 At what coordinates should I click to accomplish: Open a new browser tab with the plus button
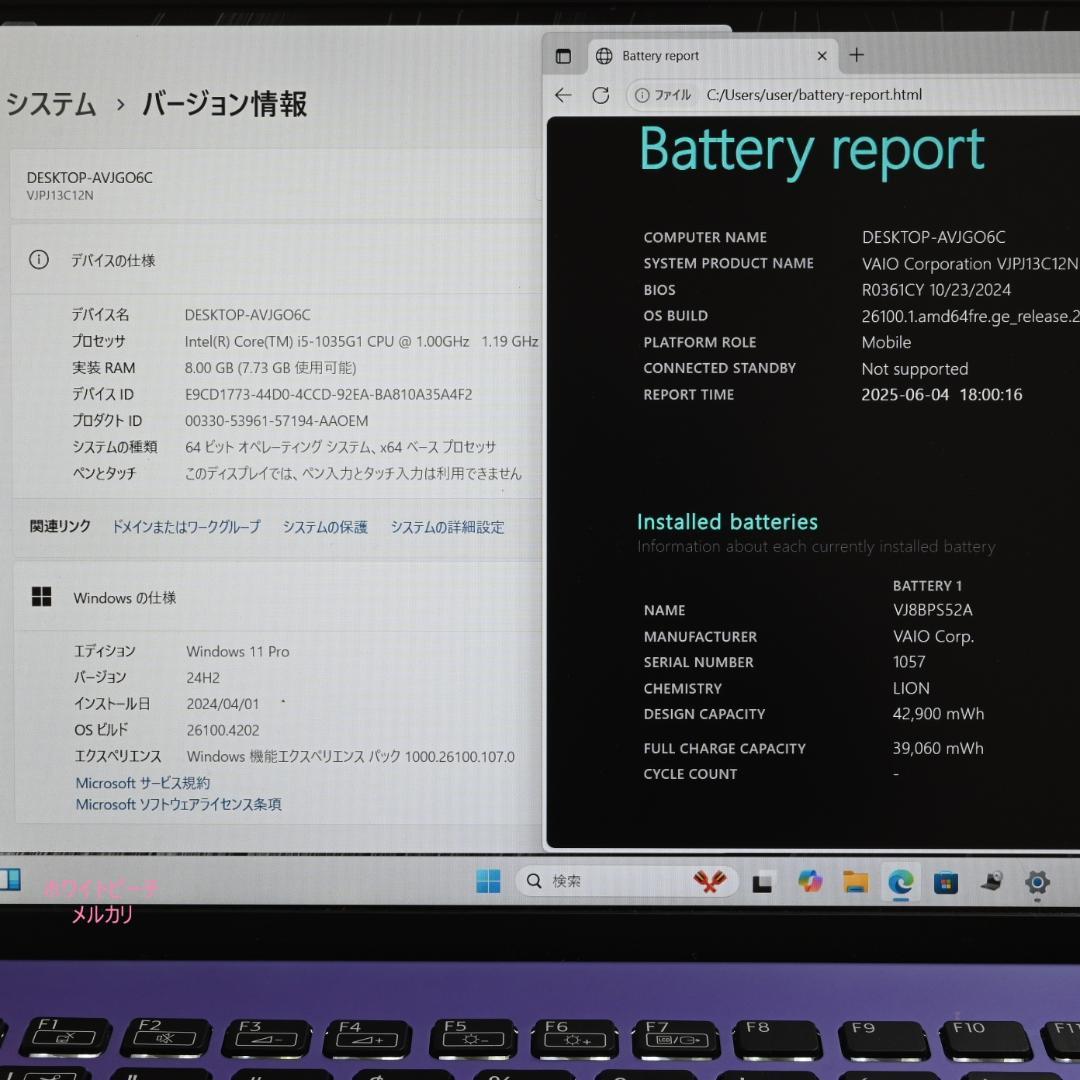click(856, 56)
